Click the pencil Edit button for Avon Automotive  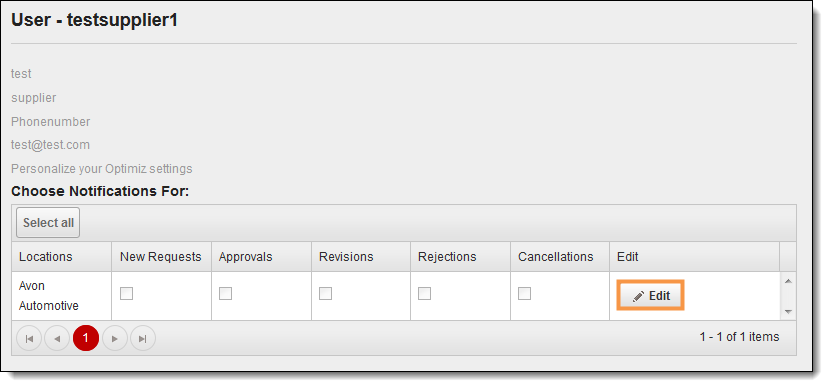coord(651,296)
